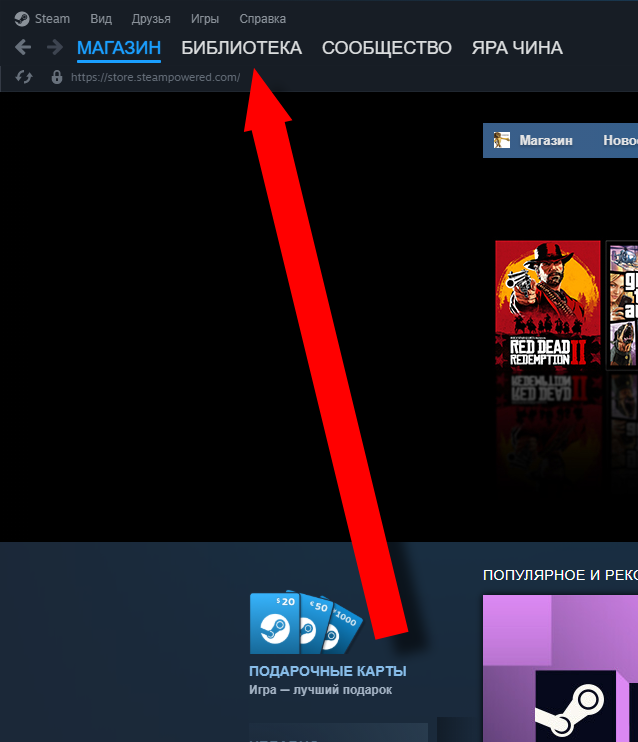Reload the store page
This screenshot has width=638, height=742.
pyautogui.click(x=24, y=77)
